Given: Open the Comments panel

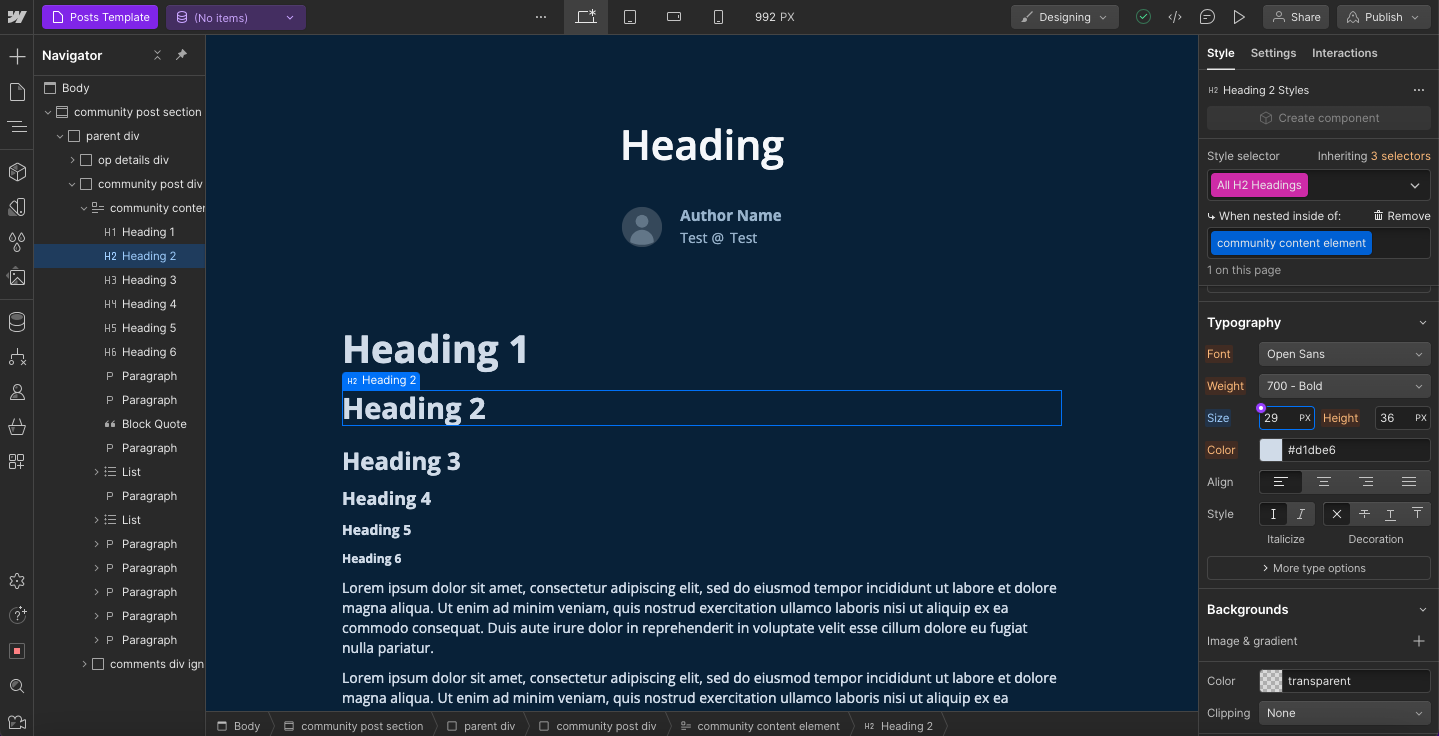Looking at the screenshot, I should [1207, 17].
